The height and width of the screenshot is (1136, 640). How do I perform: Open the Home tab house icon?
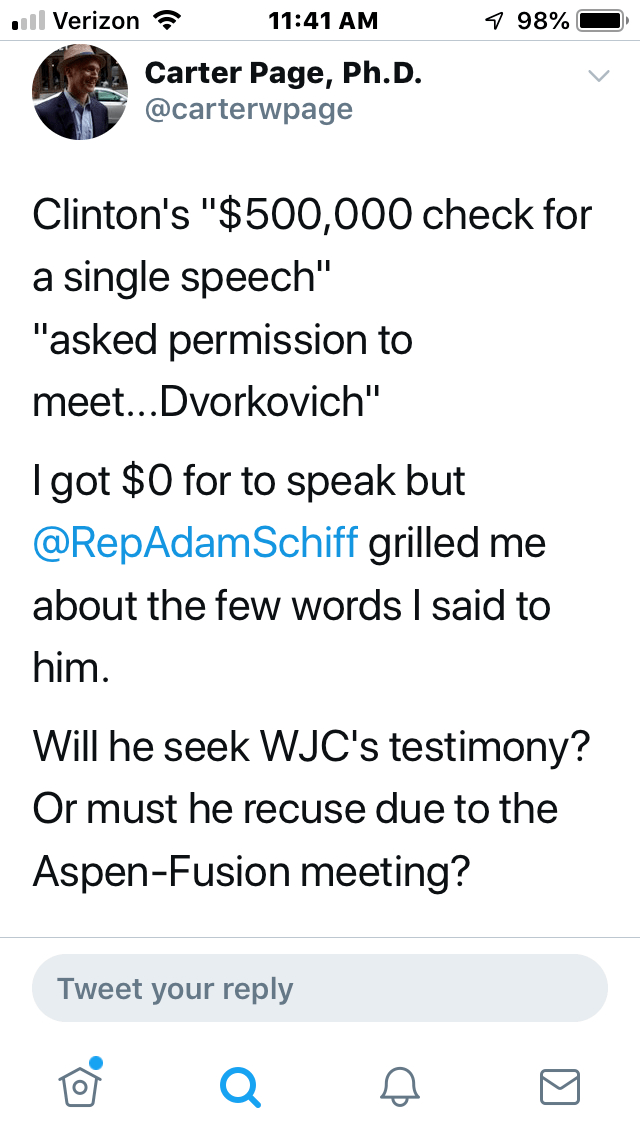click(79, 1083)
